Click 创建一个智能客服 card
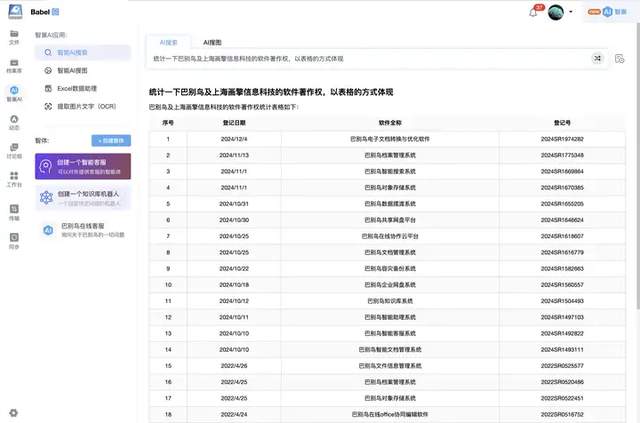The height and width of the screenshot is (423, 640). pyautogui.click(x=83, y=166)
